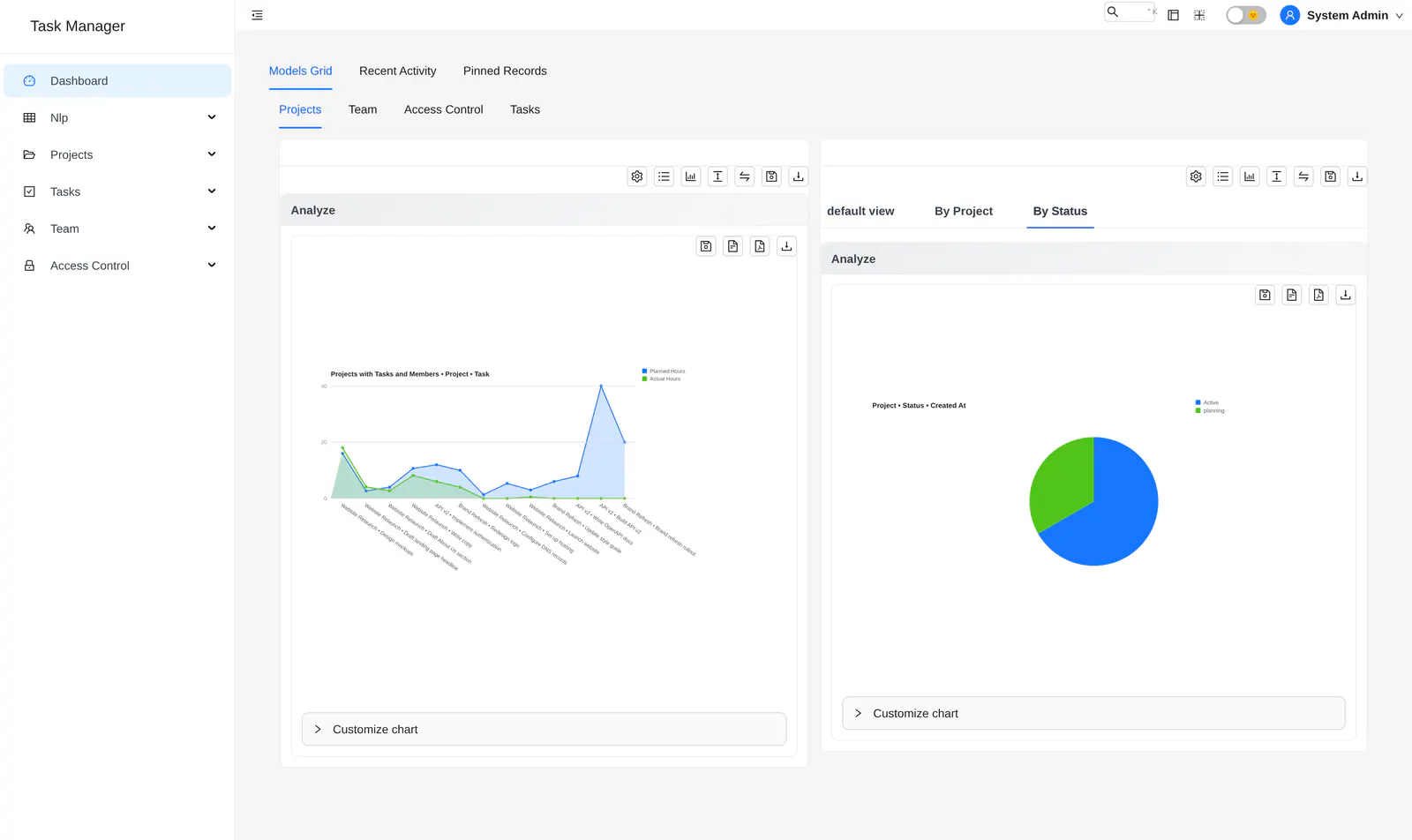The width and height of the screenshot is (1412, 840).
Task: Switch to the By Status tab
Action: click(1060, 211)
